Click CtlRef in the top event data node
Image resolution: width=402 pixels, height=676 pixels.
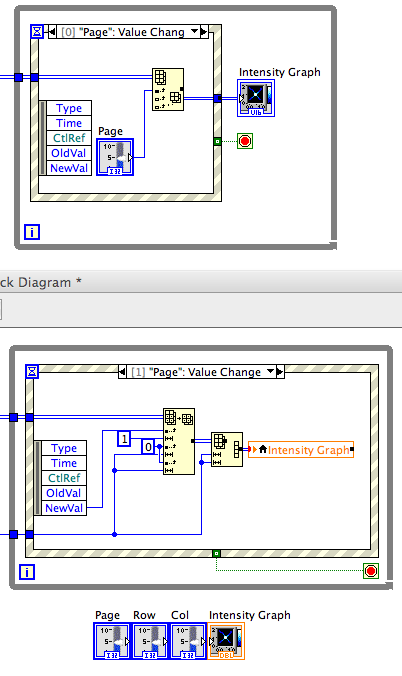69,138
